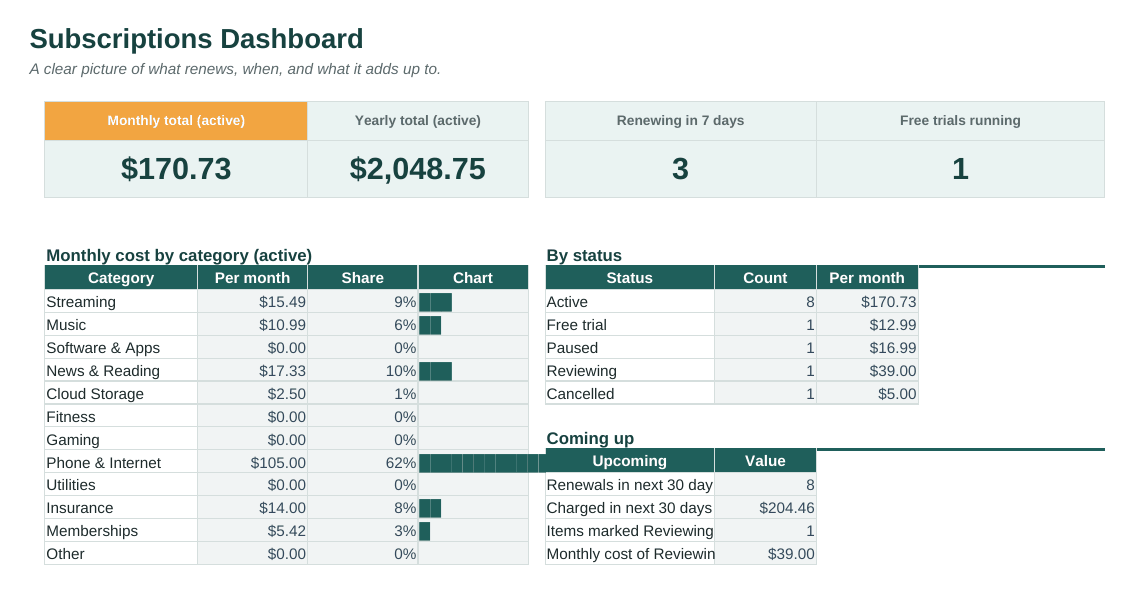Click the $16.99 Paused cost cell
Image resolution: width=1133 pixels, height=593 pixels.
867,348
